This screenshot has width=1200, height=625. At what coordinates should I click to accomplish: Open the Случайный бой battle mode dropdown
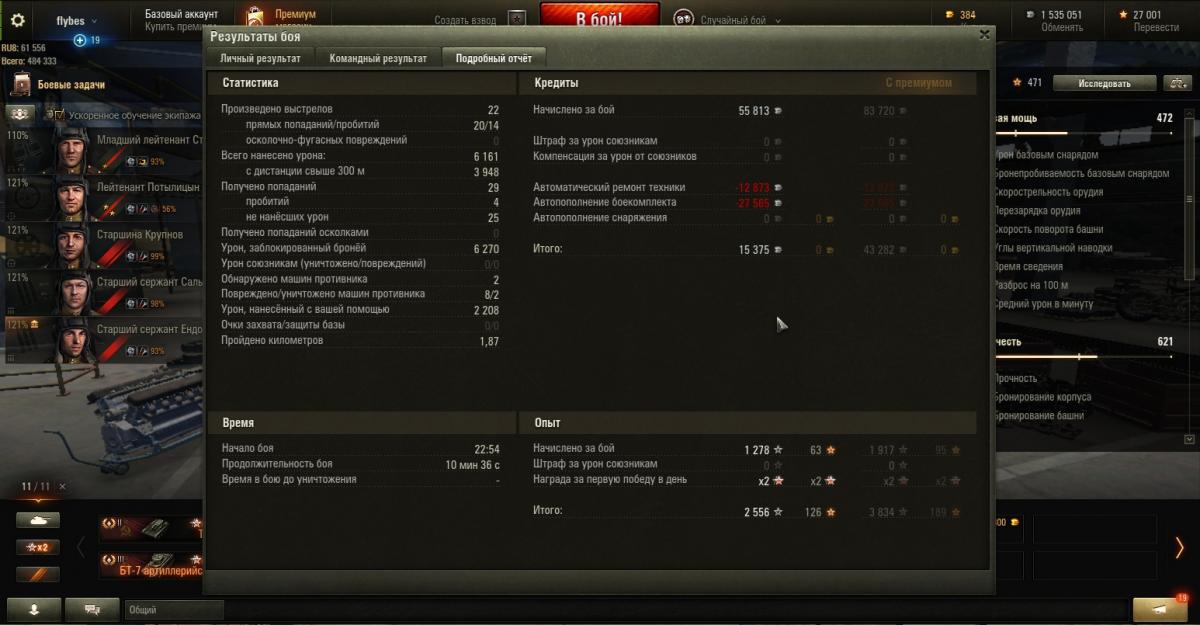727,19
